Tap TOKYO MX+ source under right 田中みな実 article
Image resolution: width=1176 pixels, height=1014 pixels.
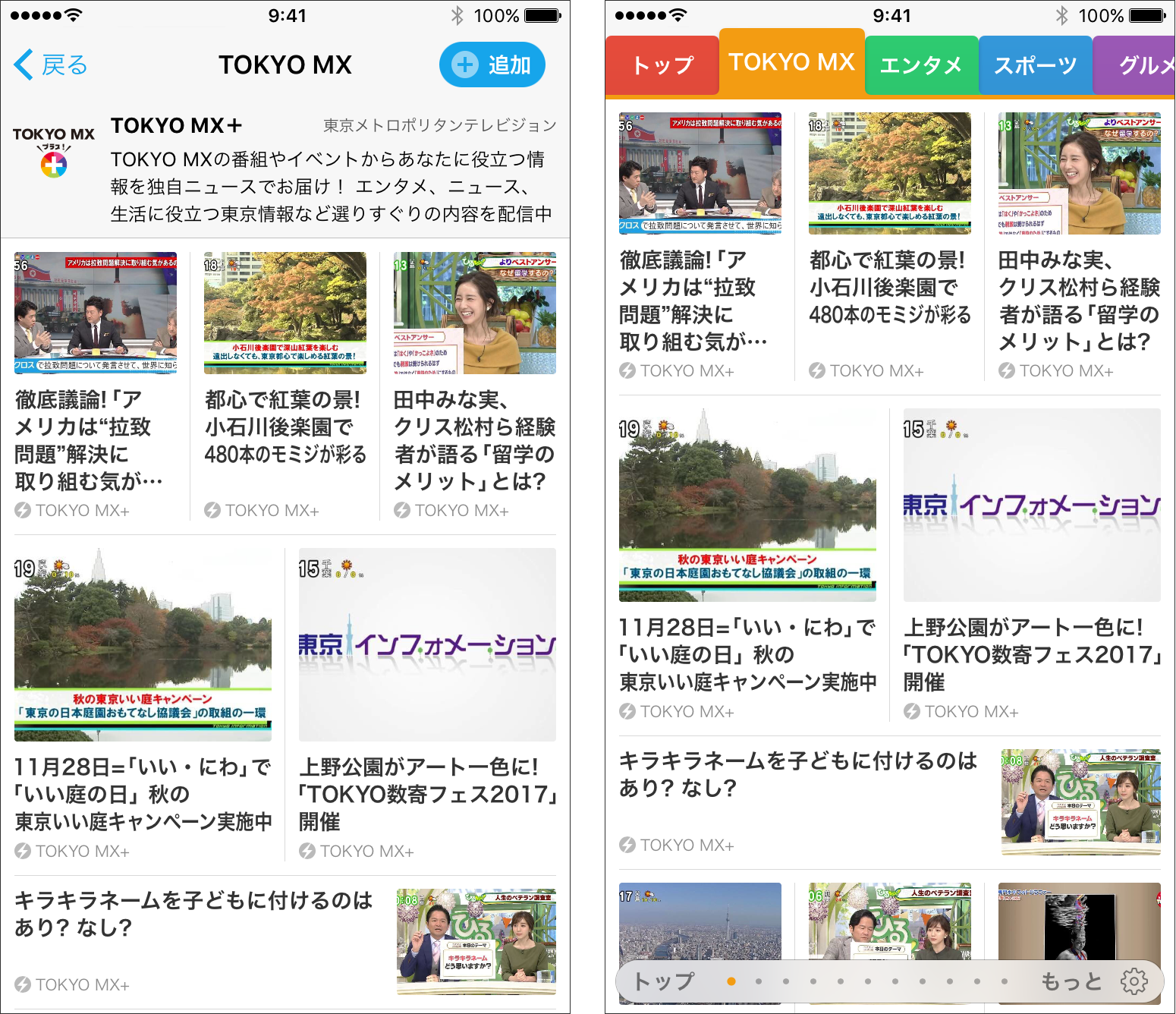1056,370
